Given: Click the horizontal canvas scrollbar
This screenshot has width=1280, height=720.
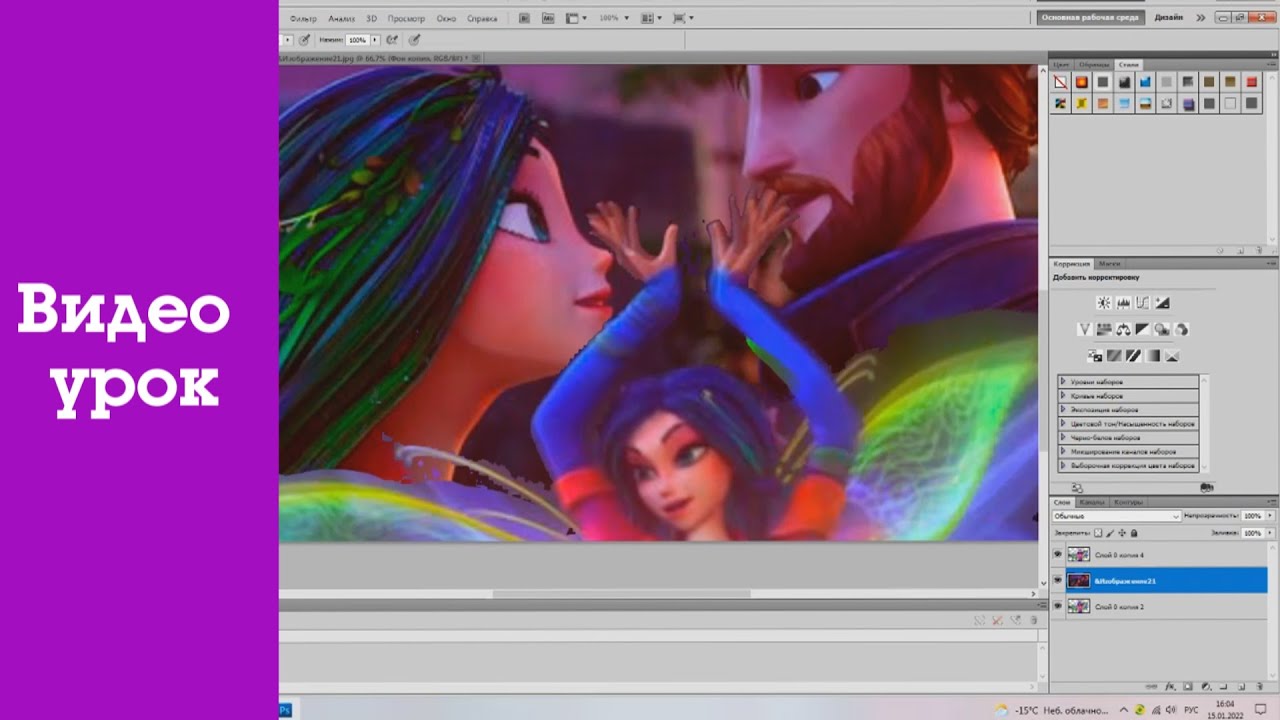Looking at the screenshot, I should tap(621, 594).
